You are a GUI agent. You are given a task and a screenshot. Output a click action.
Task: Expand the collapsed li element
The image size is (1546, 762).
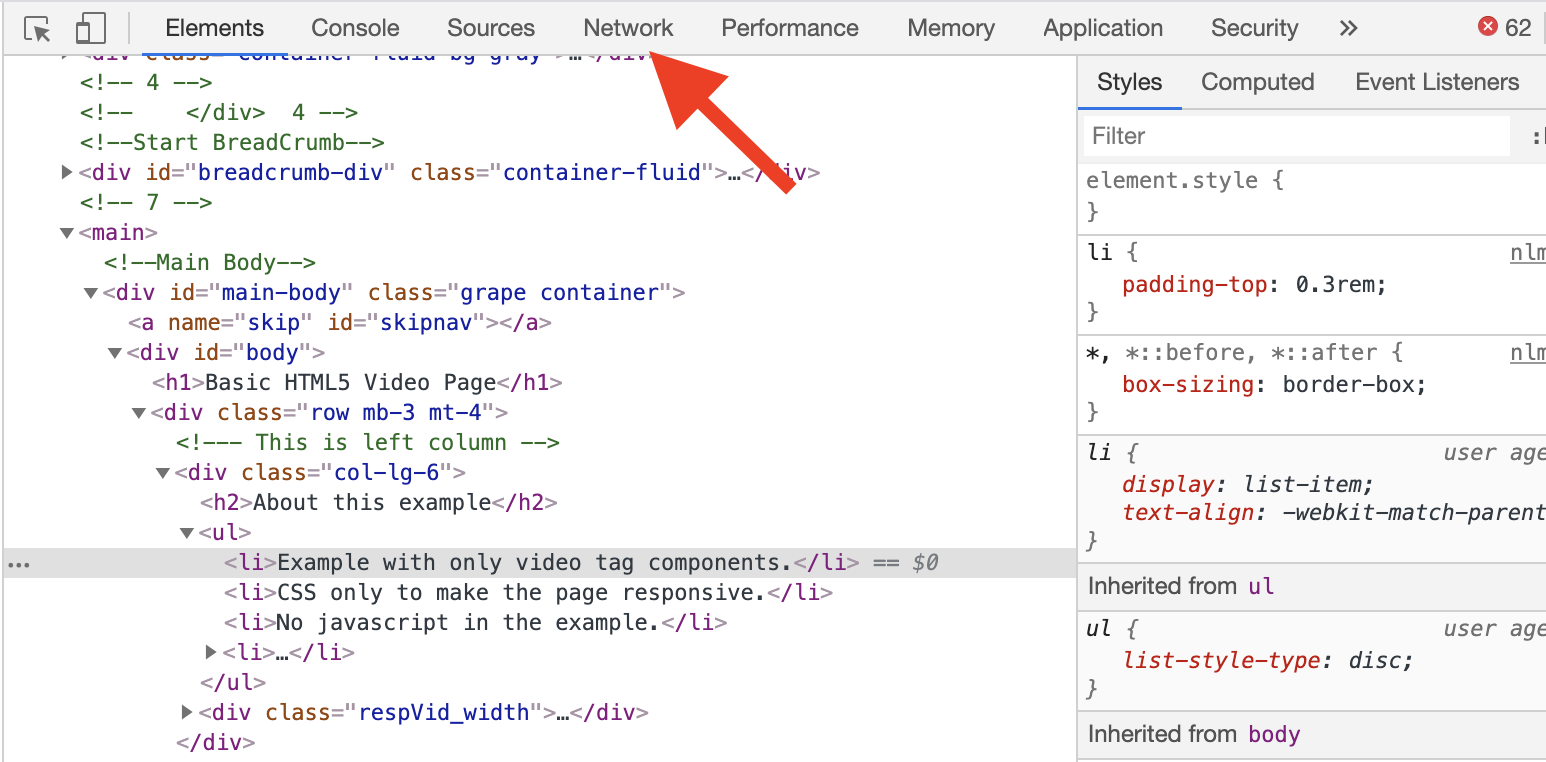click(211, 652)
